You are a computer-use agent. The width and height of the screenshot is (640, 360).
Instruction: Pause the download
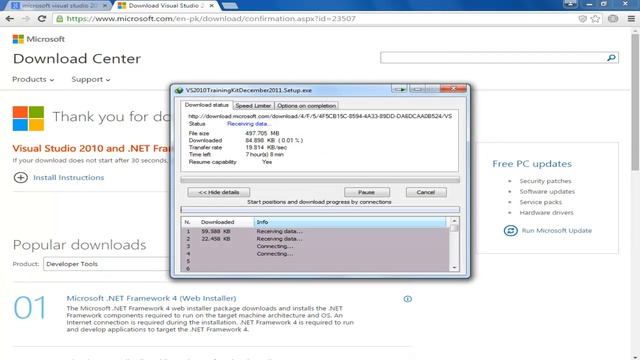(x=367, y=192)
